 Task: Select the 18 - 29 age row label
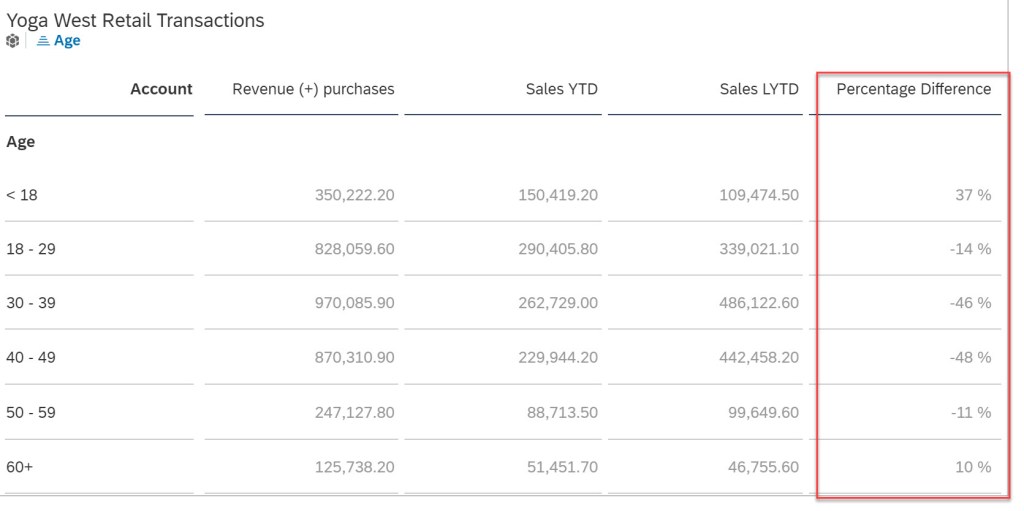31,249
